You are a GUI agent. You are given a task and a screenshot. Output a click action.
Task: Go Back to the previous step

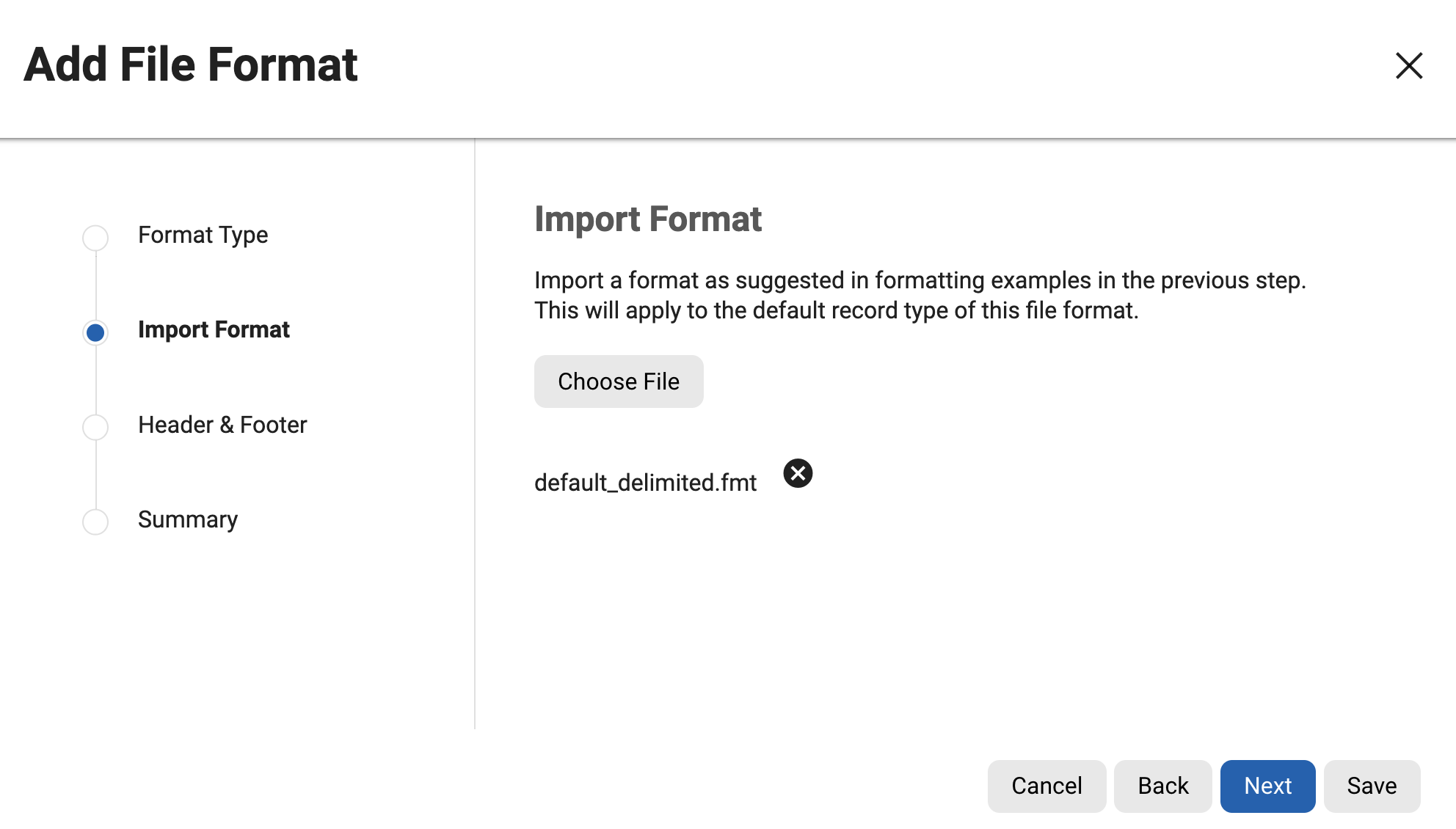click(1162, 786)
